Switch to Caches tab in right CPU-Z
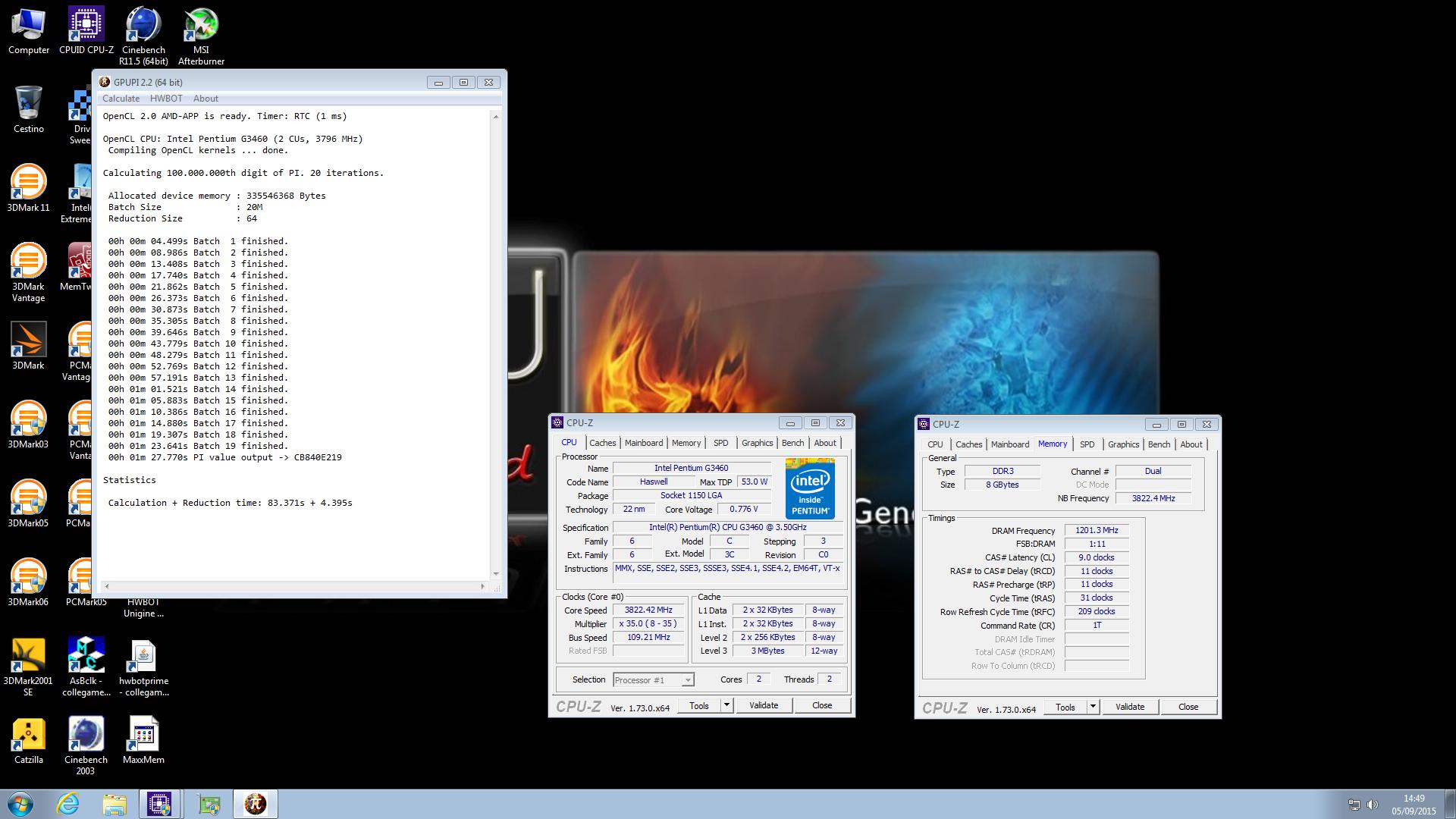1456x819 pixels. pos(969,444)
